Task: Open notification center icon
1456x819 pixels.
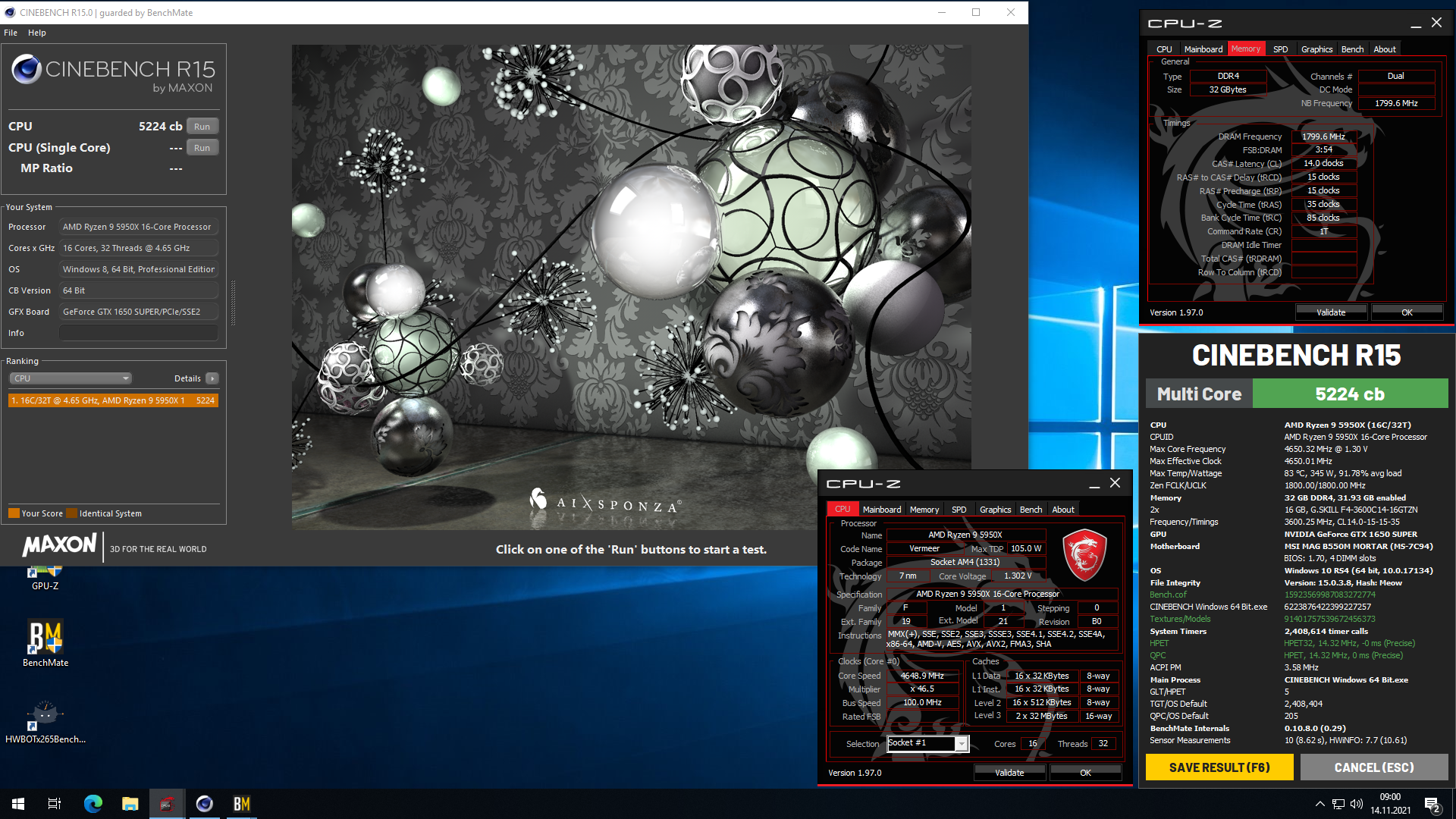Action: coord(1432,804)
